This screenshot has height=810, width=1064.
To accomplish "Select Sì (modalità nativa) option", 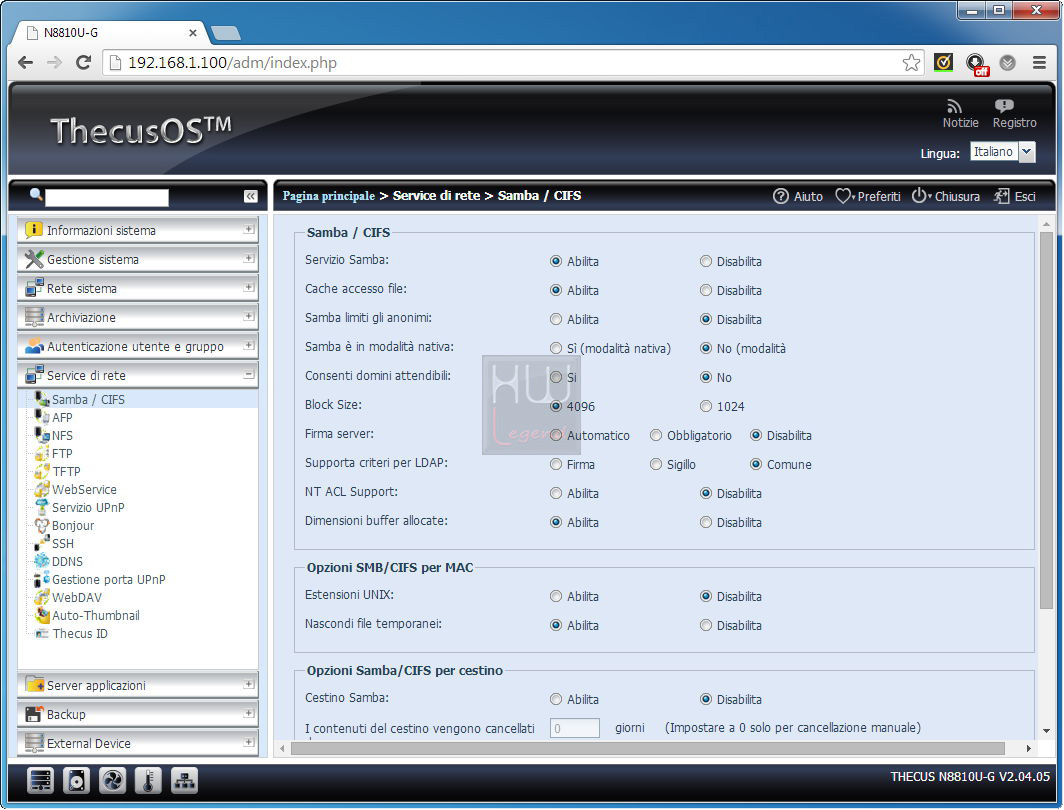I will 556,348.
